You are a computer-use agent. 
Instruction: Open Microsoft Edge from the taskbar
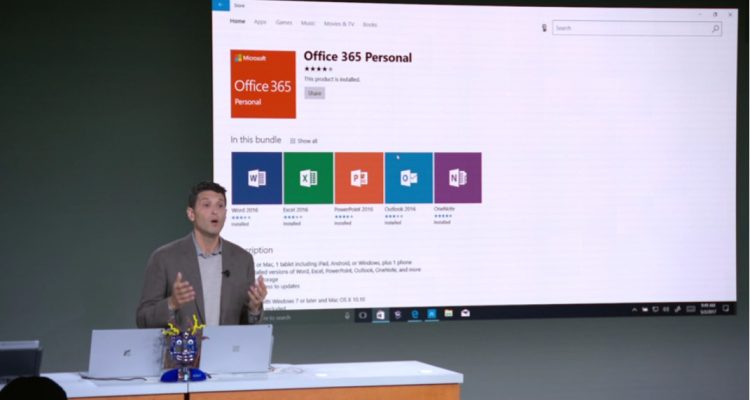click(x=415, y=314)
